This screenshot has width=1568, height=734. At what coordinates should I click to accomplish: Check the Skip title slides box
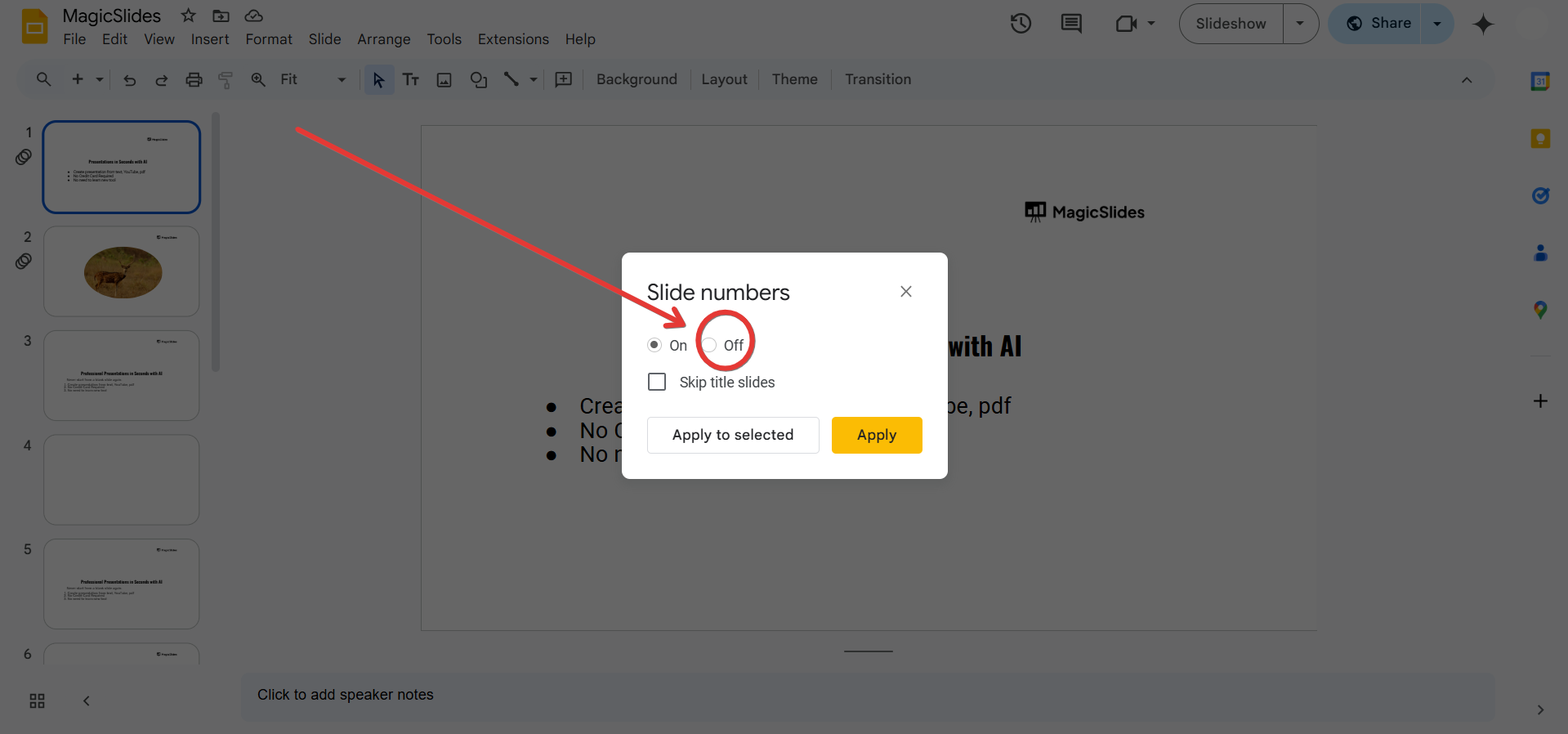[657, 382]
